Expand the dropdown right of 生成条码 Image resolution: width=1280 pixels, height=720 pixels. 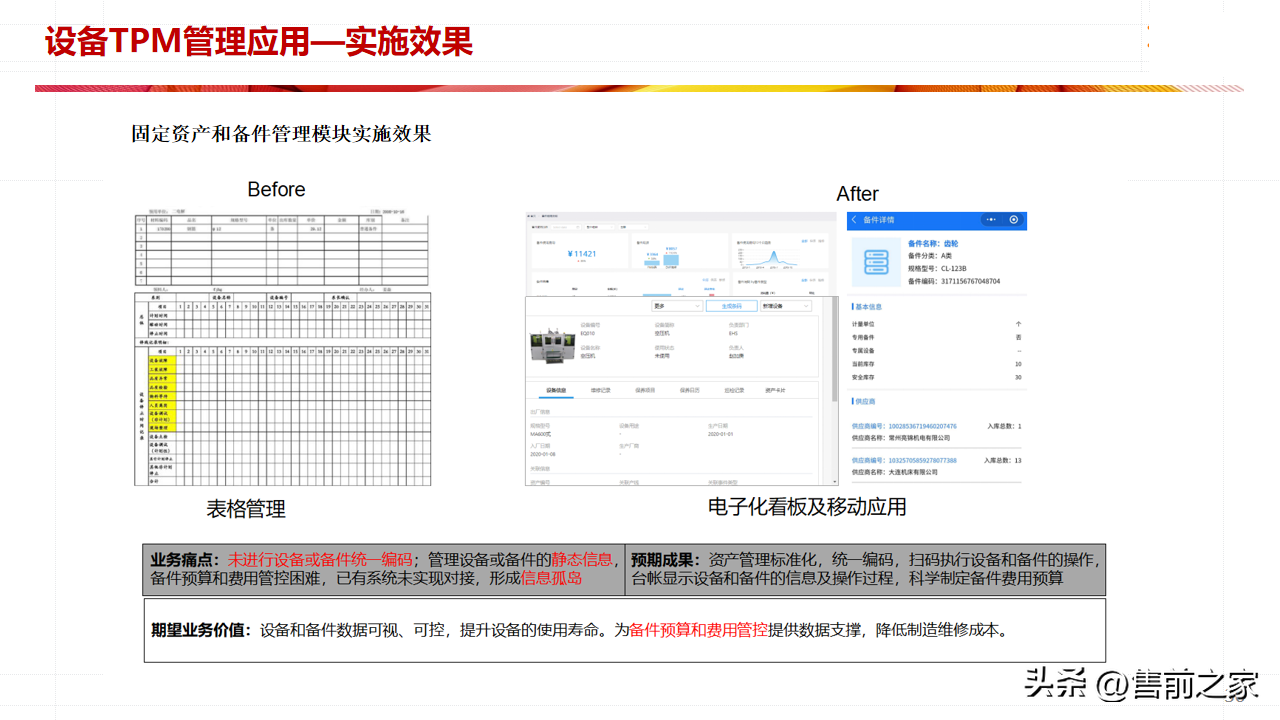pos(786,306)
